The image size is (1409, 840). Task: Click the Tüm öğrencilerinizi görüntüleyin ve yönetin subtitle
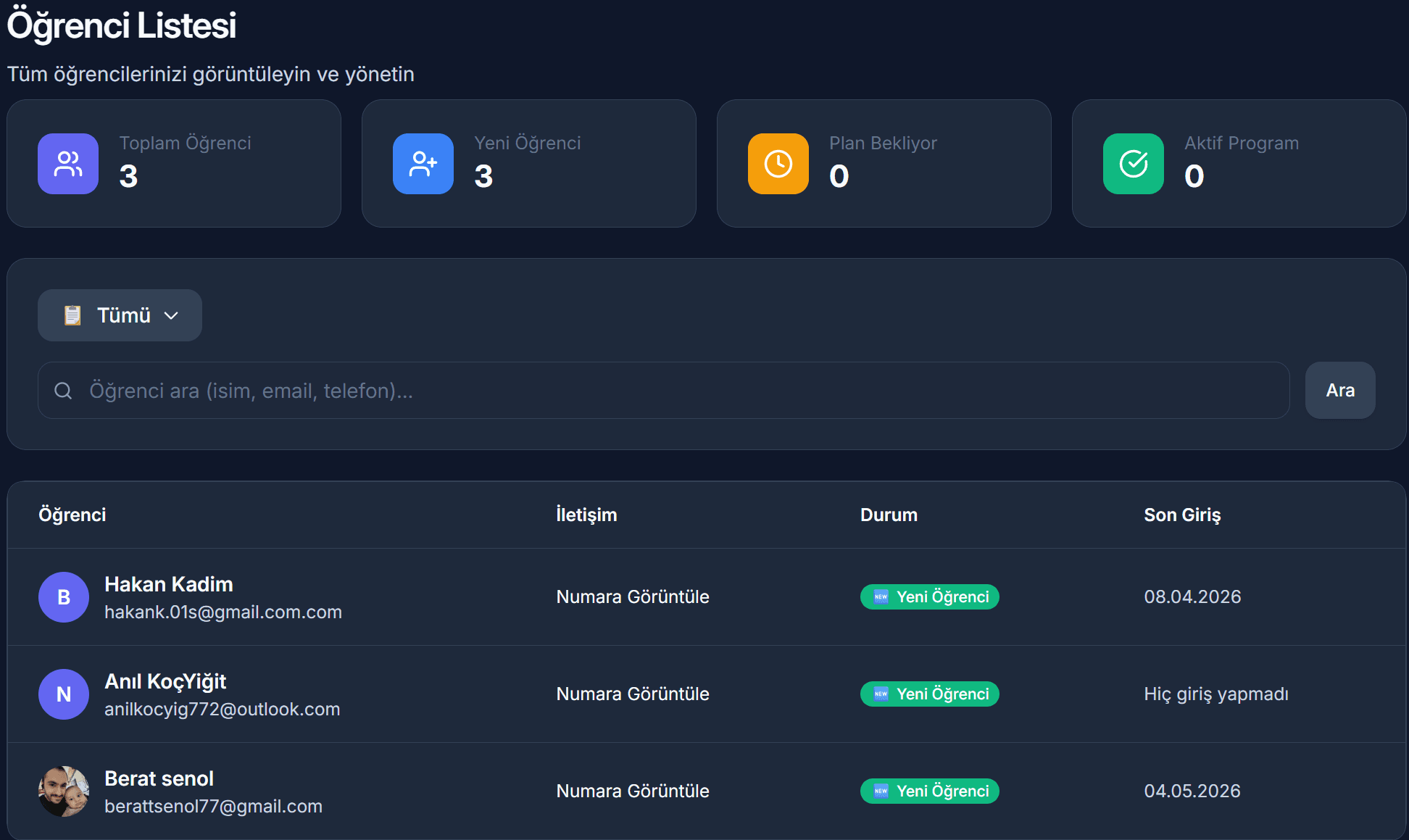pos(211,75)
